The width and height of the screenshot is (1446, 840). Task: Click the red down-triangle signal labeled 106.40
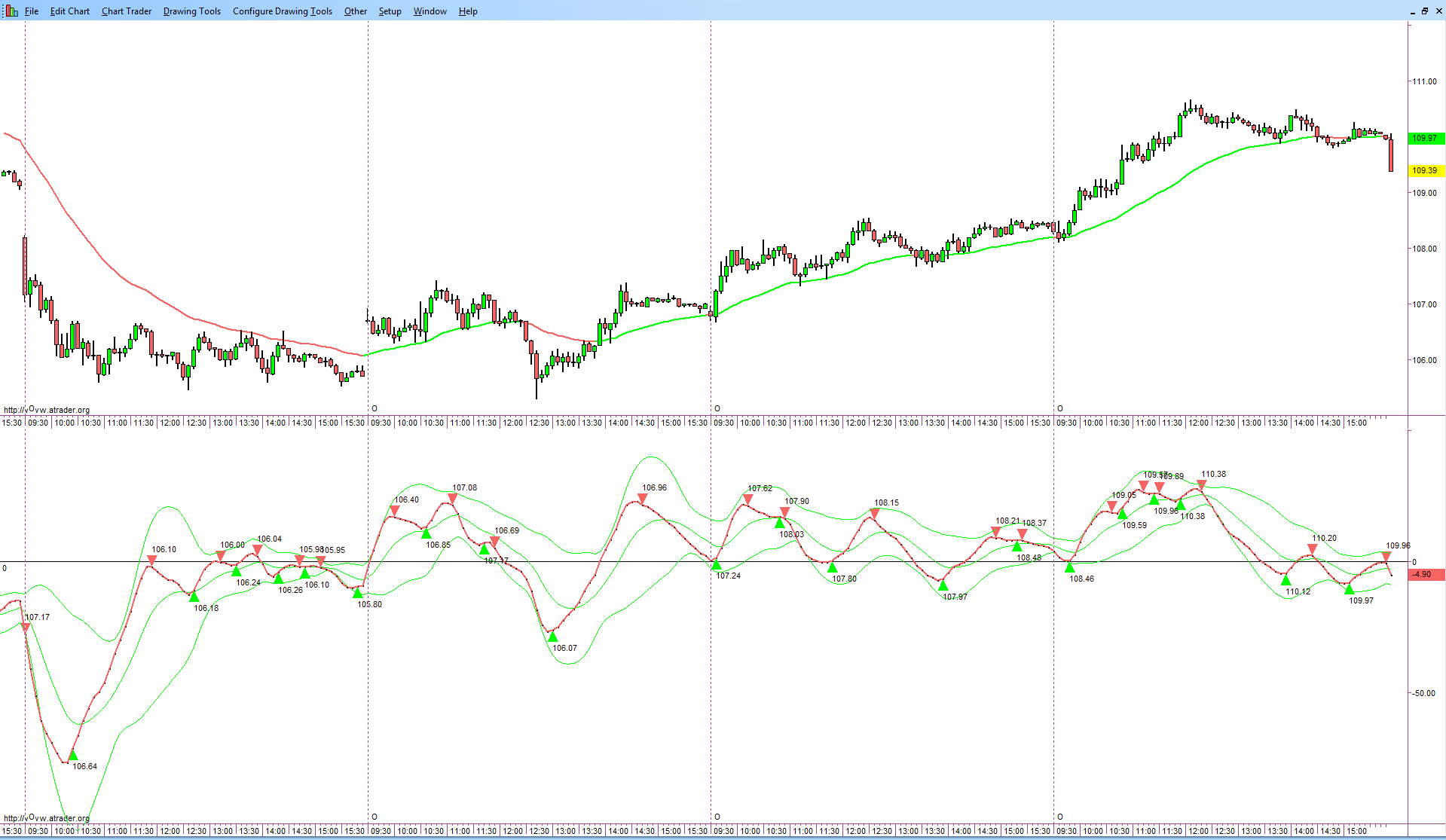click(395, 511)
